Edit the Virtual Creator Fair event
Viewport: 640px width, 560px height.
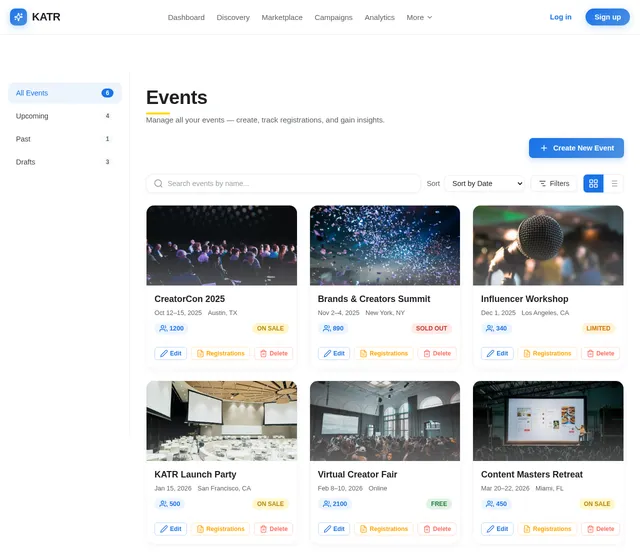(334, 529)
